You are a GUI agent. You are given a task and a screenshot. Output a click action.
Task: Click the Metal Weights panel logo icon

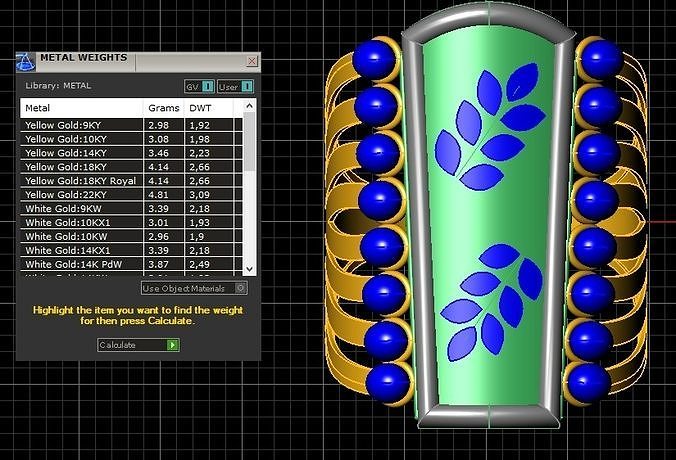pos(25,62)
